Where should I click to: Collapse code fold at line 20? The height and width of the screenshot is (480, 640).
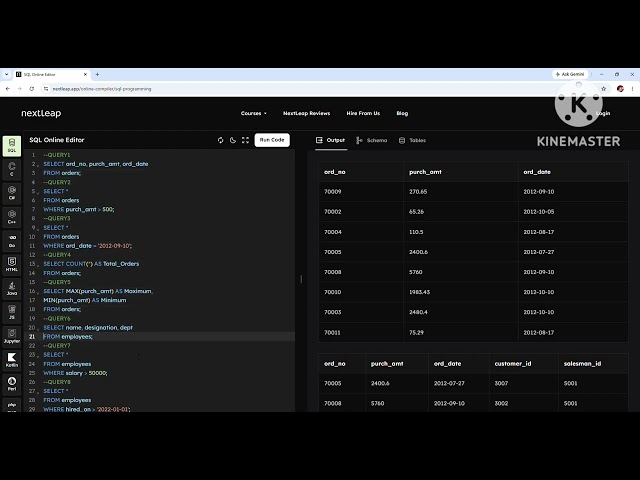point(38,329)
